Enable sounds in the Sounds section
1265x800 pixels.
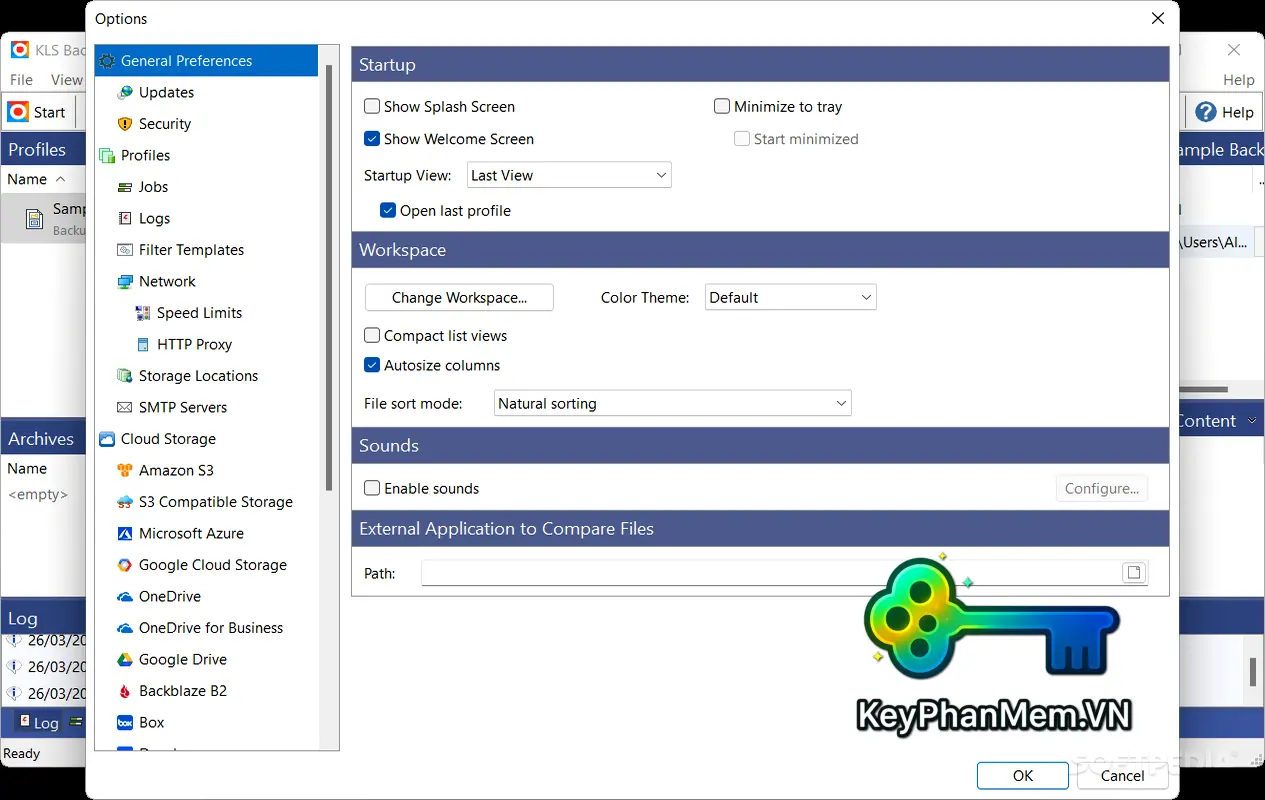pyautogui.click(x=371, y=488)
